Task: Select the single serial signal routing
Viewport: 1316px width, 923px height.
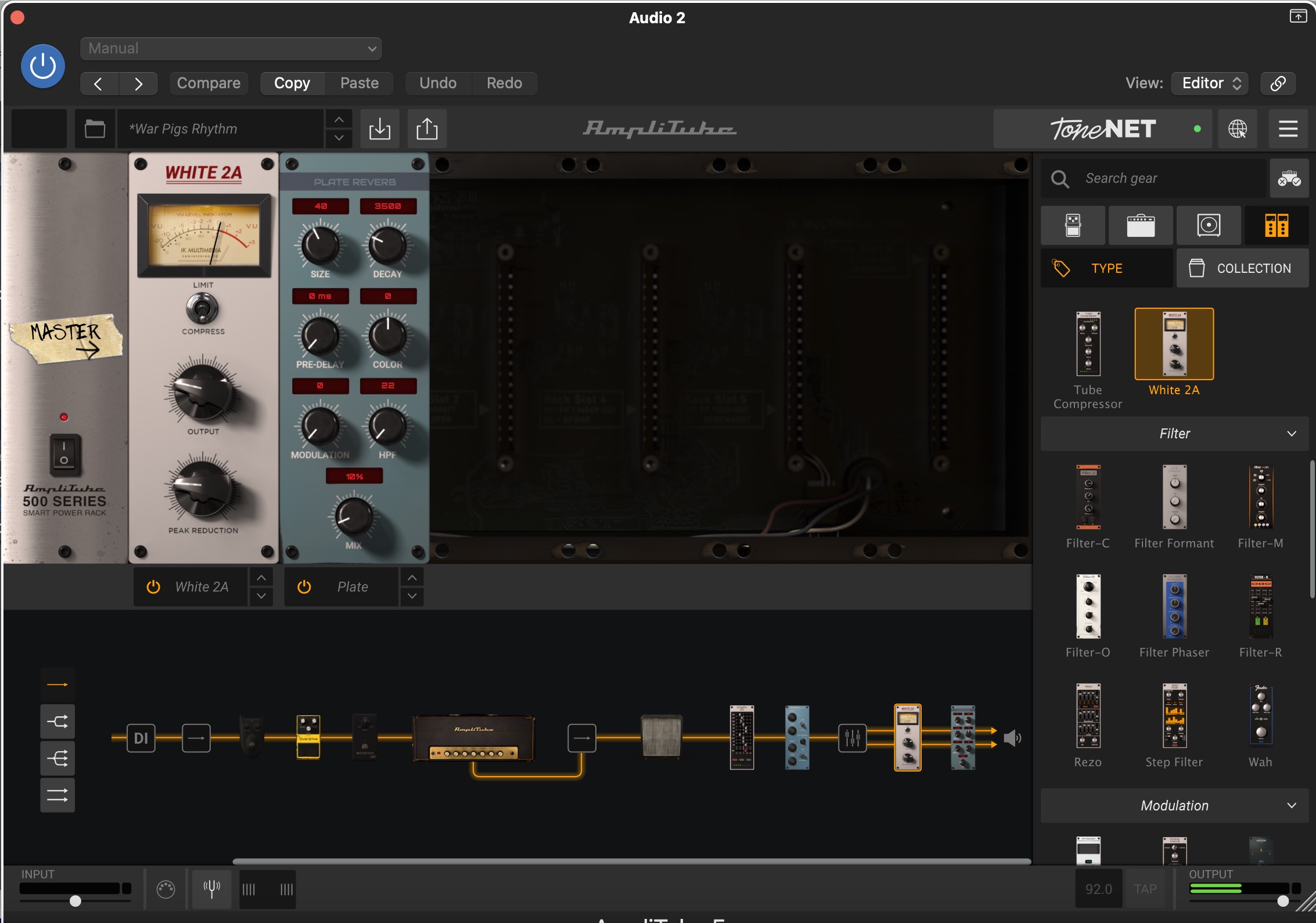Action: (x=57, y=685)
